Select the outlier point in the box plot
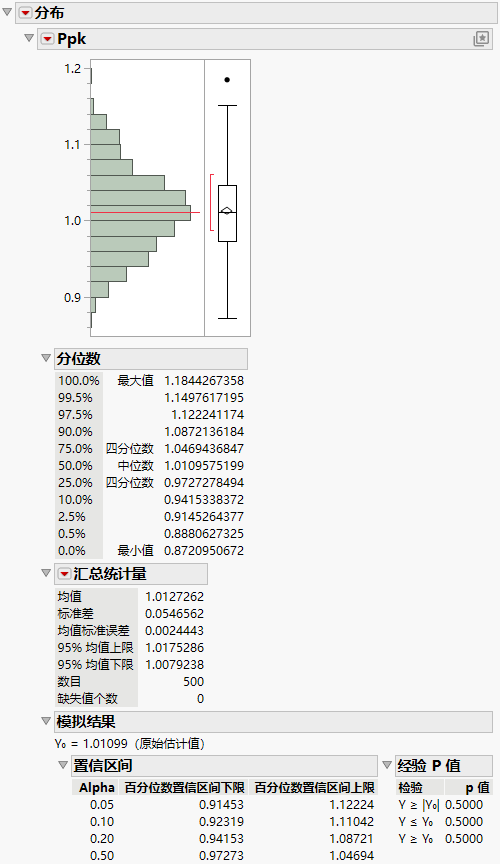This screenshot has height=864, width=500. point(227,80)
